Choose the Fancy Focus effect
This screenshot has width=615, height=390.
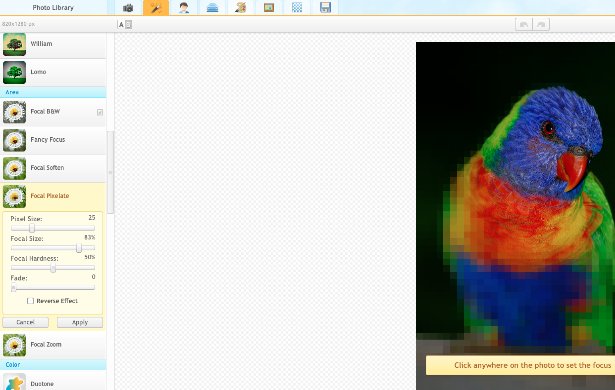[53, 140]
